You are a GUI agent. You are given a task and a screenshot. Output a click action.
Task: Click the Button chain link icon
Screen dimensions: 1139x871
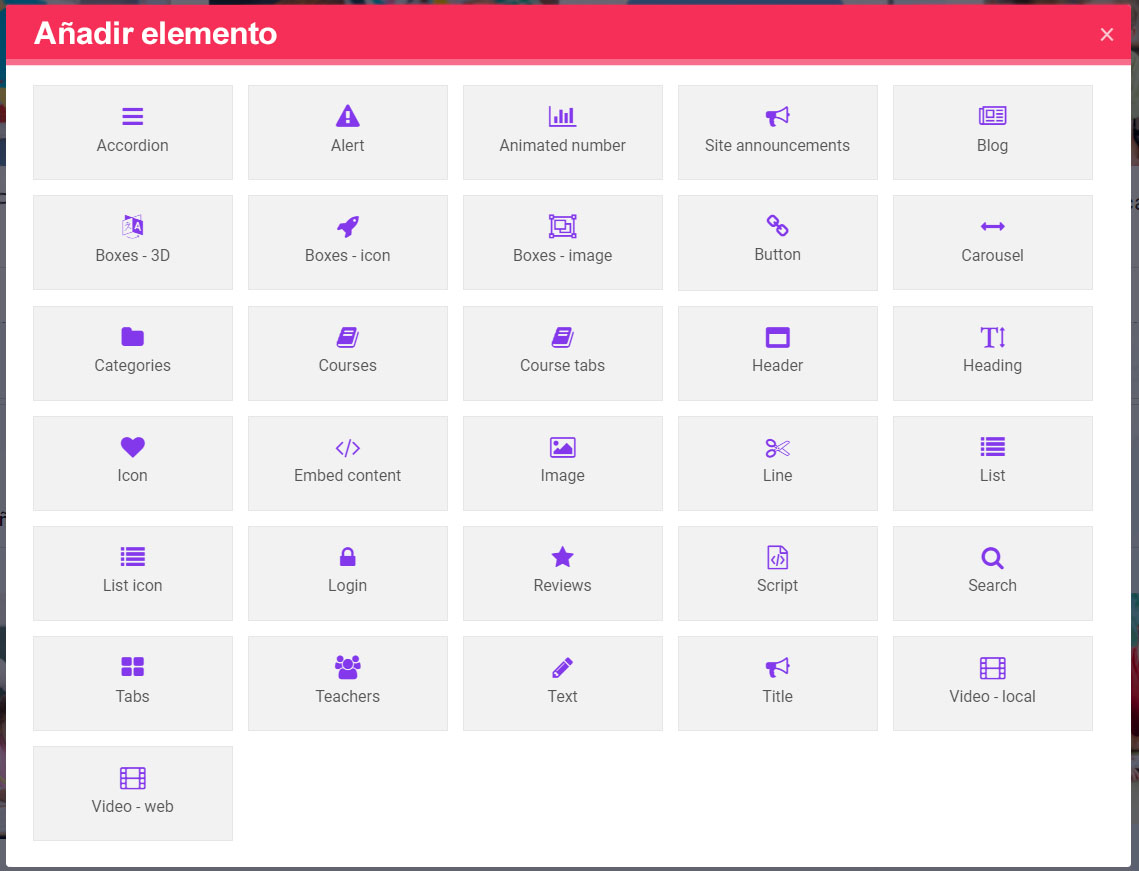pos(777,225)
